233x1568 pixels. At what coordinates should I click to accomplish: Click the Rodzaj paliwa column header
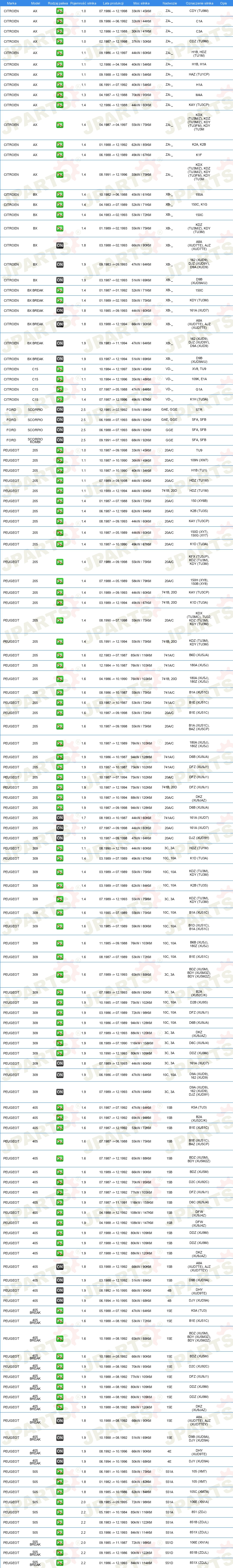pyautogui.click(x=58, y=3)
